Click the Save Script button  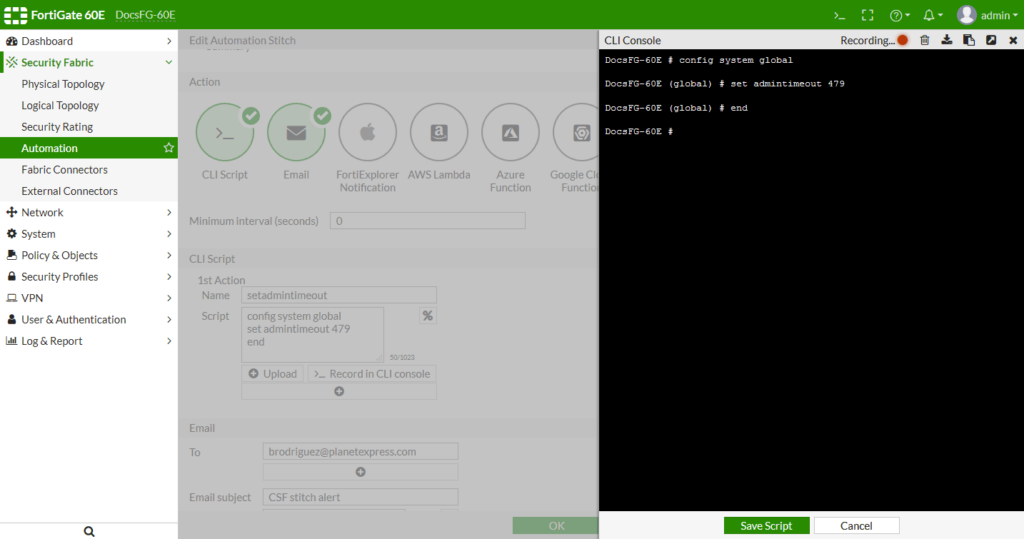(x=766, y=526)
